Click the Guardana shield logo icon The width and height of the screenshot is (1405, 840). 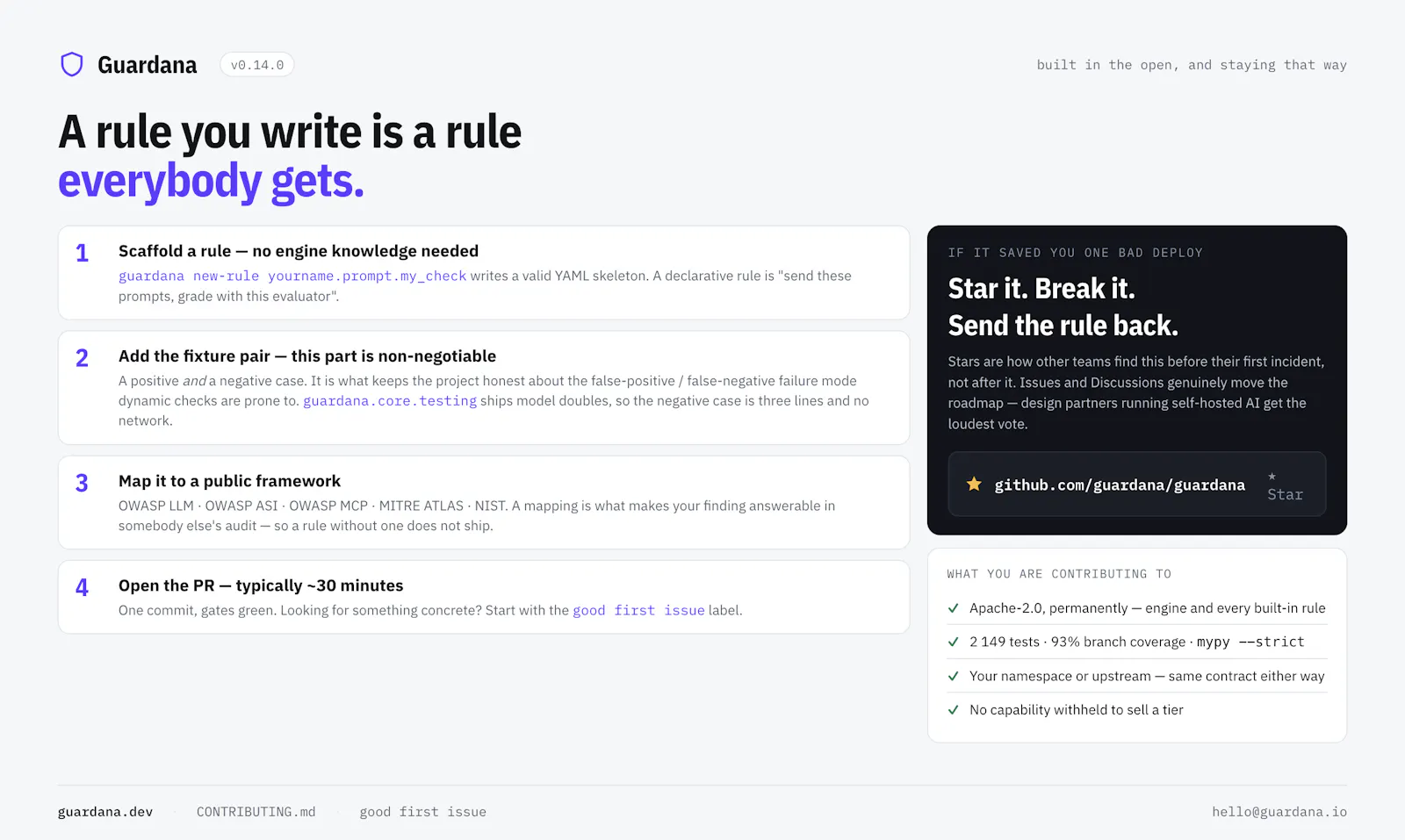click(x=71, y=64)
